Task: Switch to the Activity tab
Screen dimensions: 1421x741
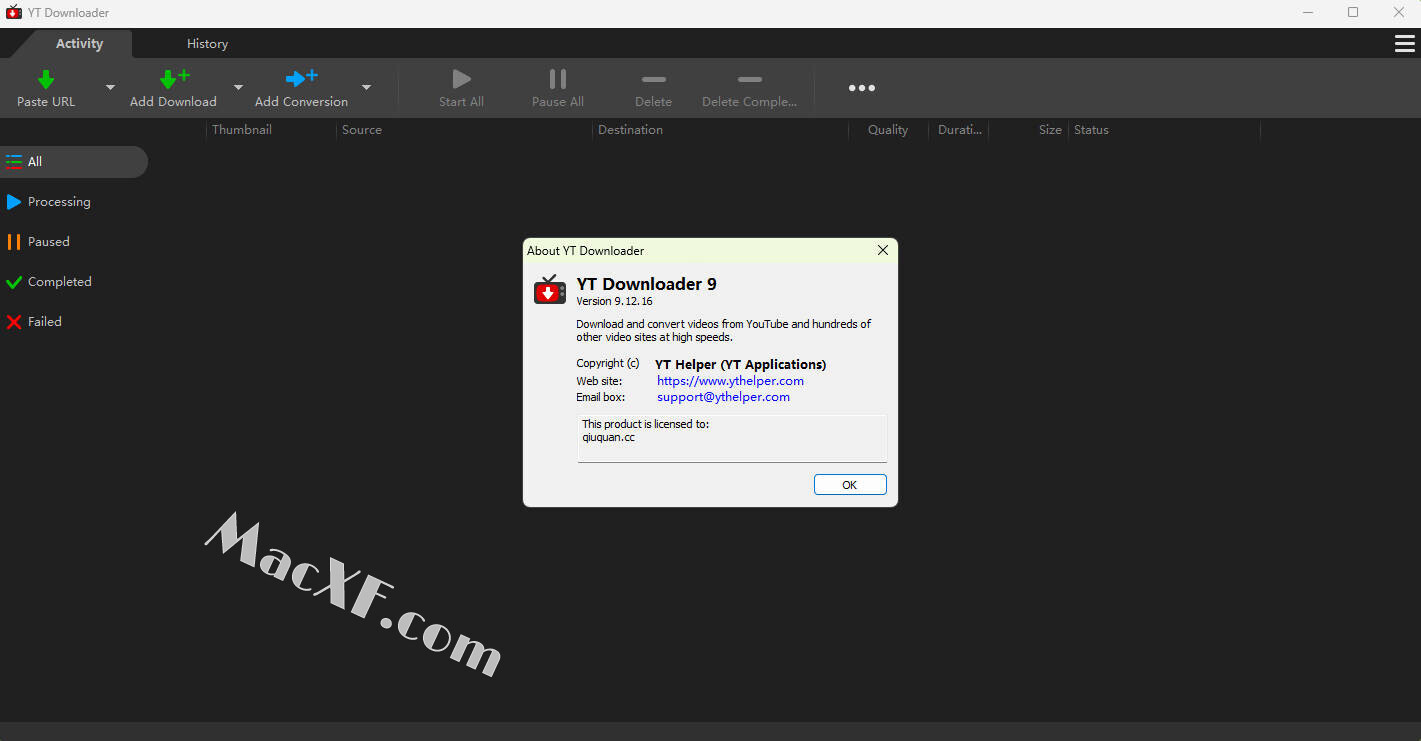Action: pos(79,43)
